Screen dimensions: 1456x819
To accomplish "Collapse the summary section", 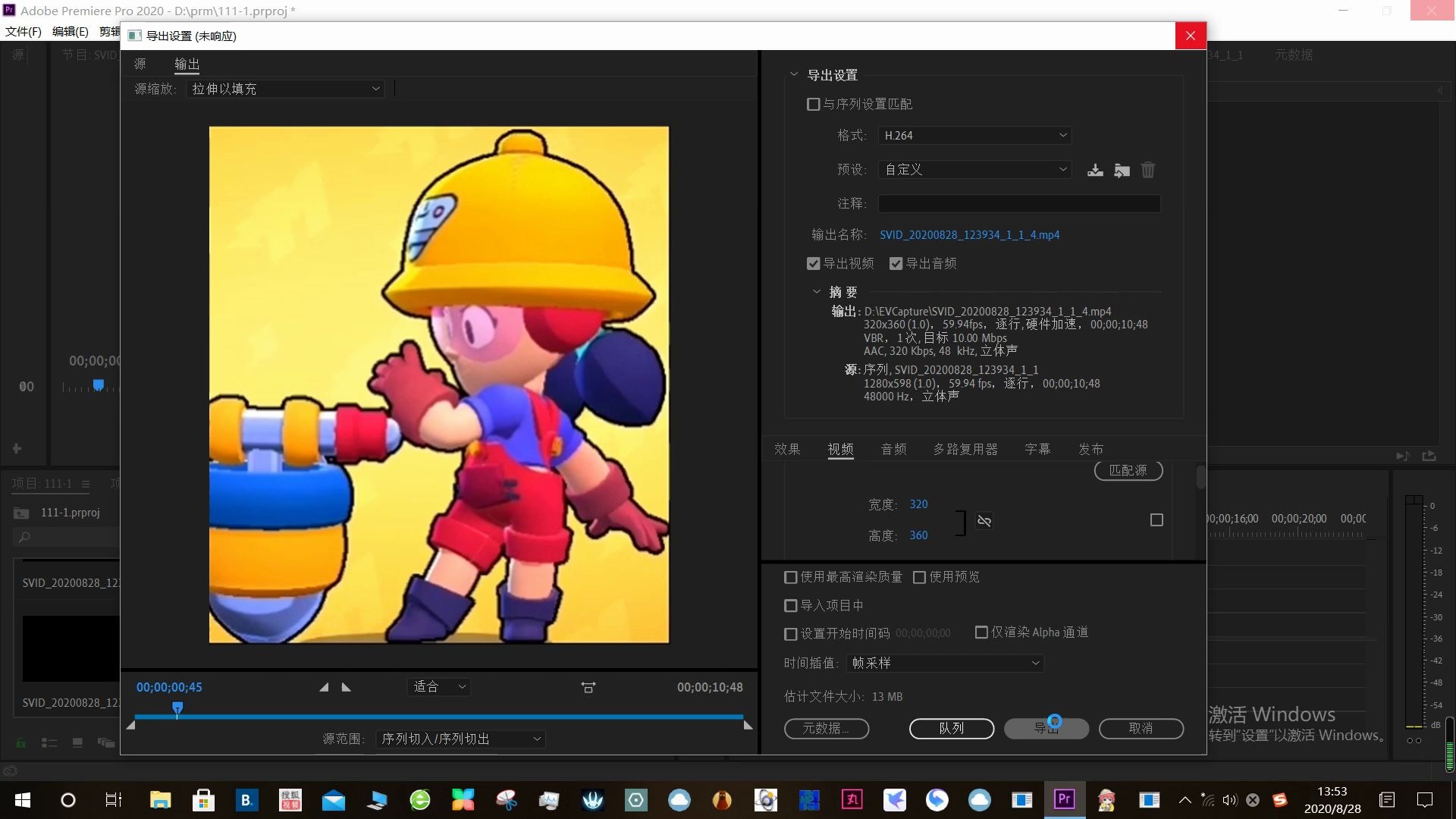I will click(817, 291).
